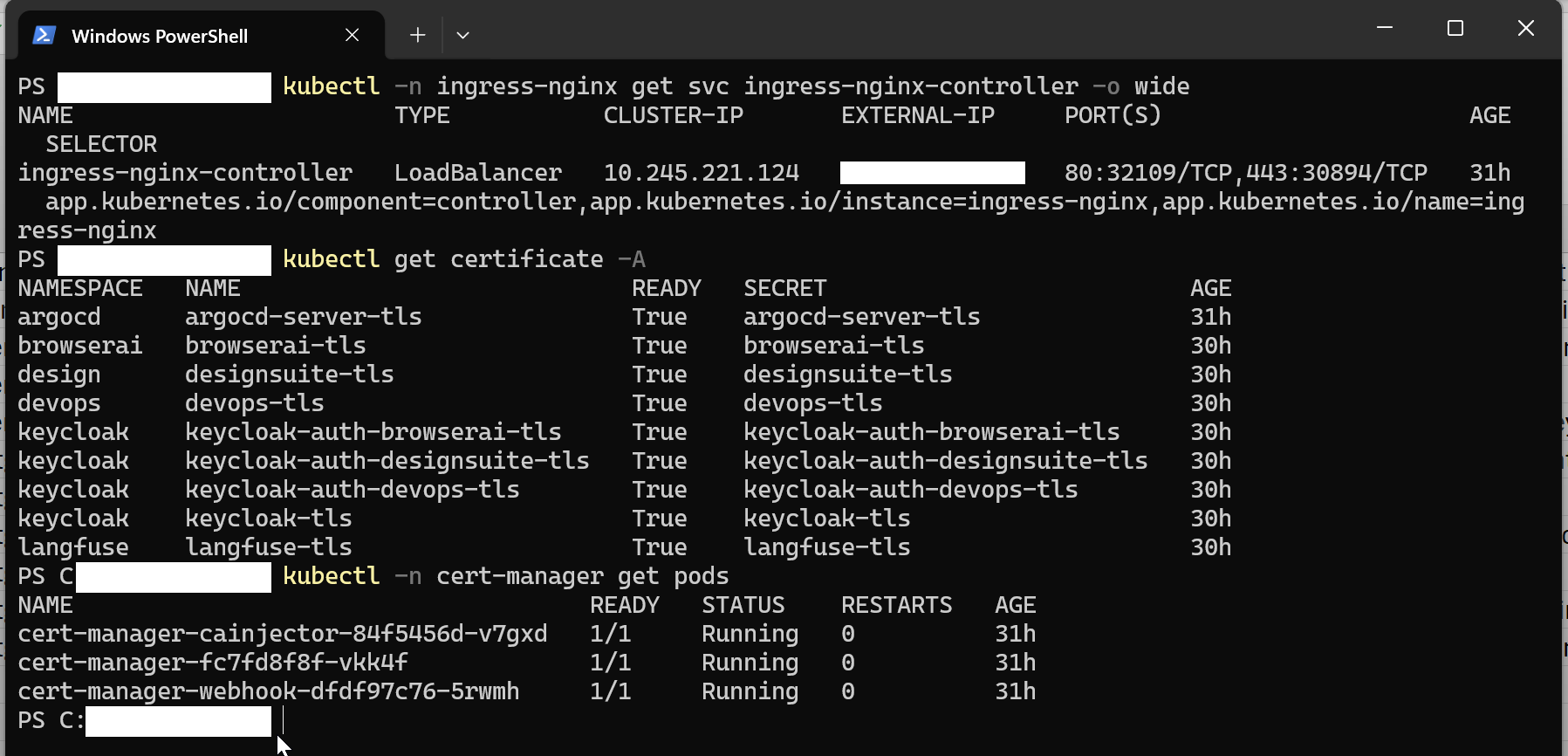This screenshot has height=756, width=1568.
Task: Click the keycloak-tls secret value
Action: pos(827,519)
